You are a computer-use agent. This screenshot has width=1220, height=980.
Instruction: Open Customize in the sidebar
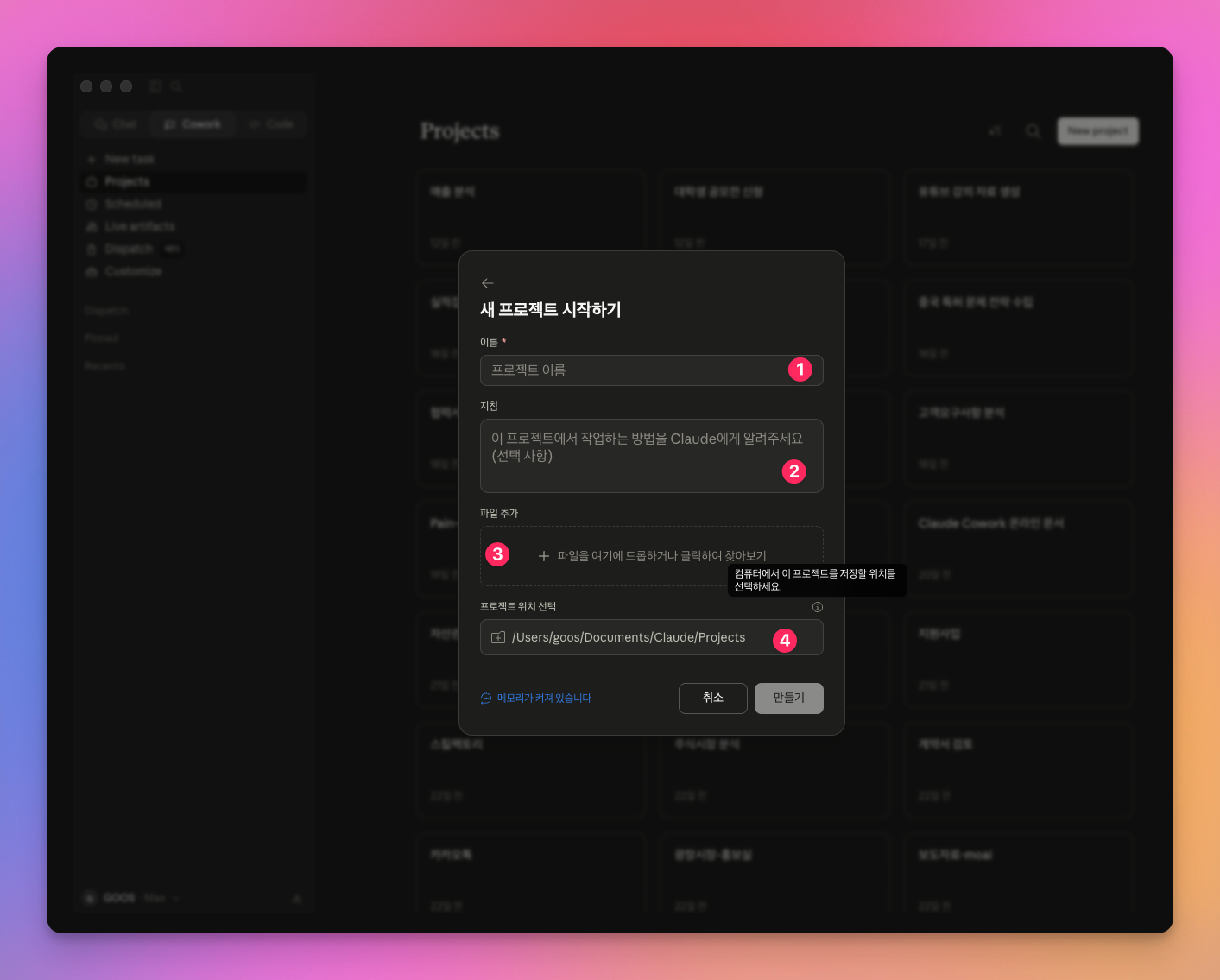193,271
